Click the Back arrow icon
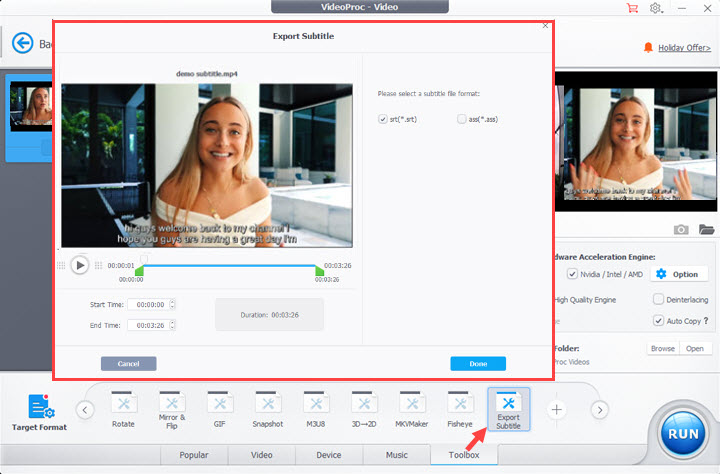Image resolution: width=720 pixels, height=474 pixels. [22, 44]
